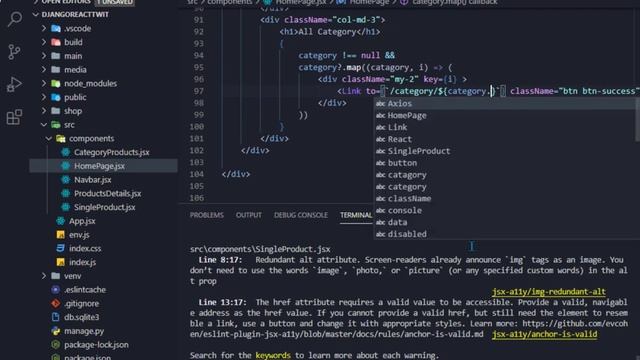Open the Run and Debug view
The image size is (640, 360).
pos(15,84)
